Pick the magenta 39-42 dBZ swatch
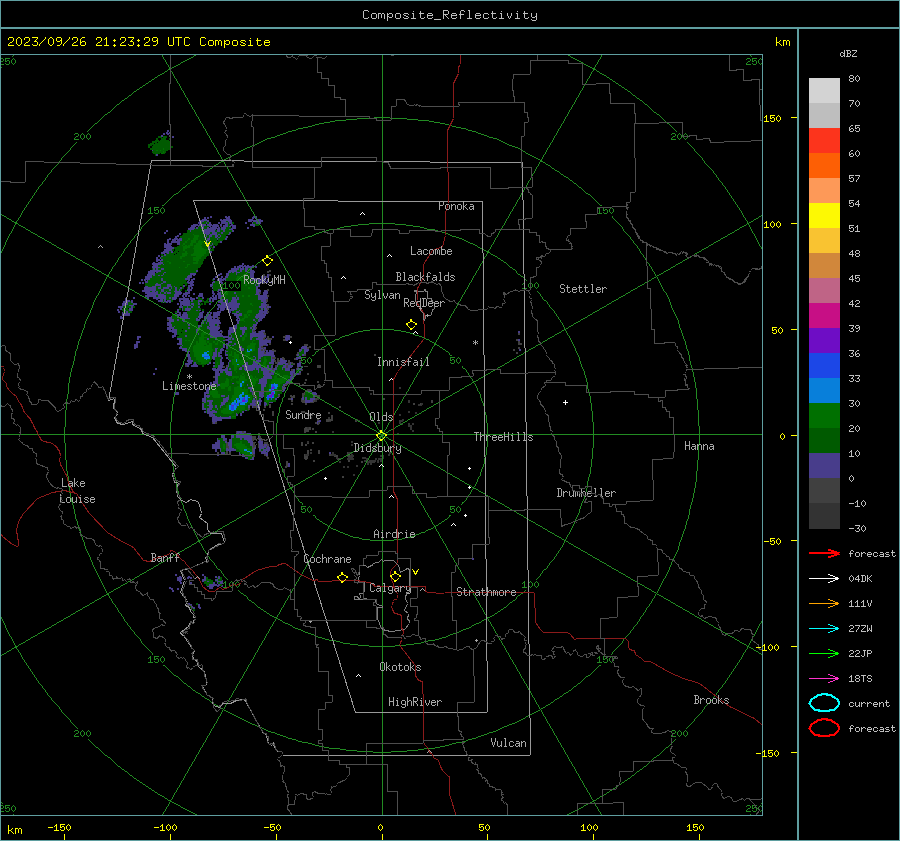The height and width of the screenshot is (841, 900). pos(824,316)
